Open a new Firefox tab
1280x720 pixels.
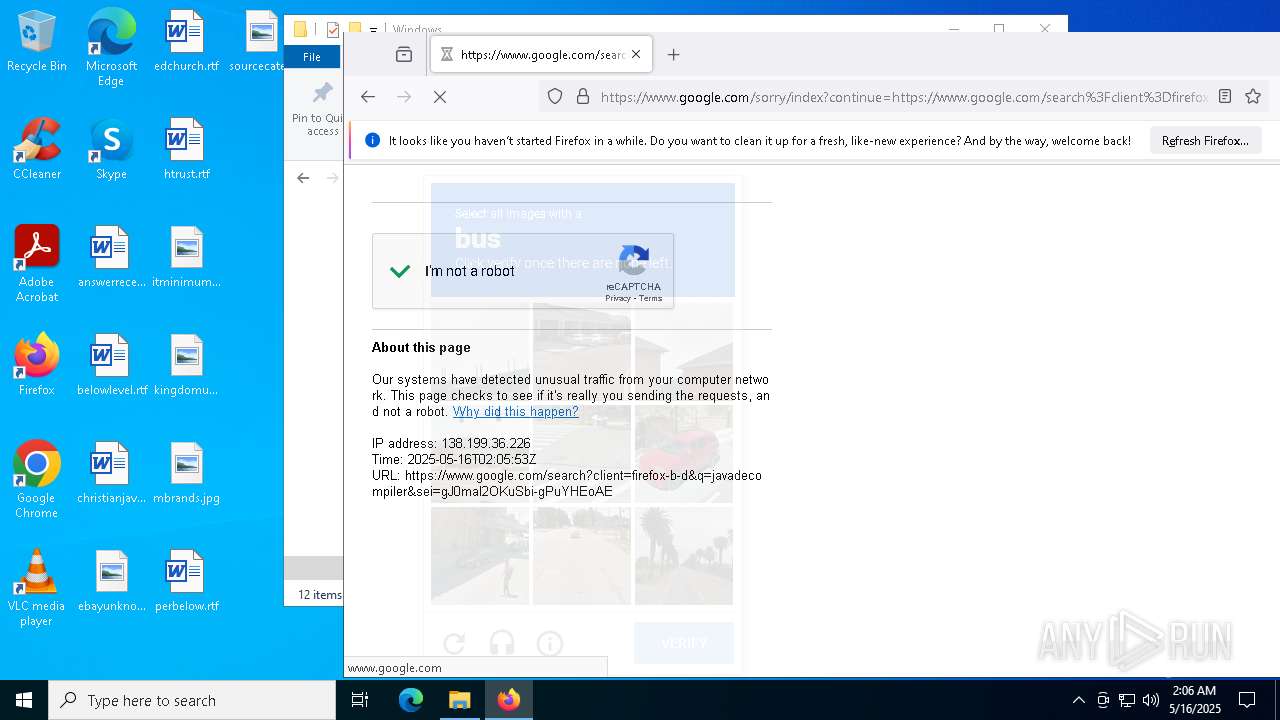[673, 55]
